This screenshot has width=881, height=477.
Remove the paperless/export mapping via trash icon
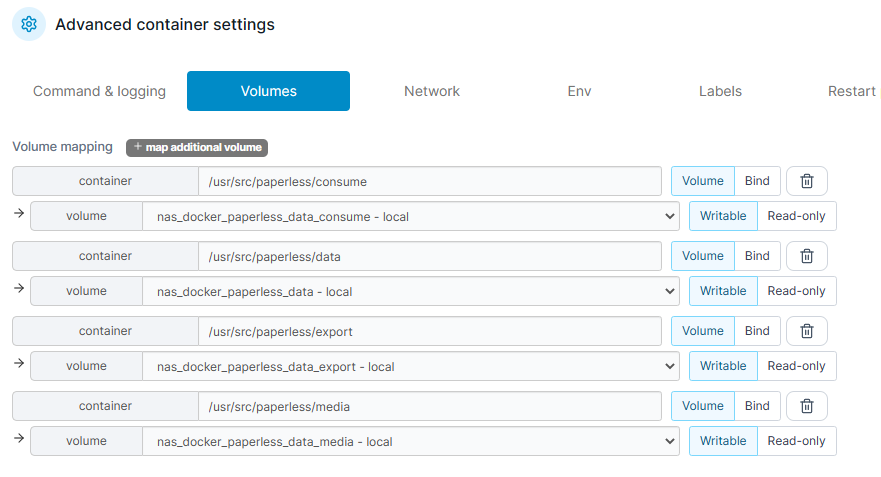point(806,331)
